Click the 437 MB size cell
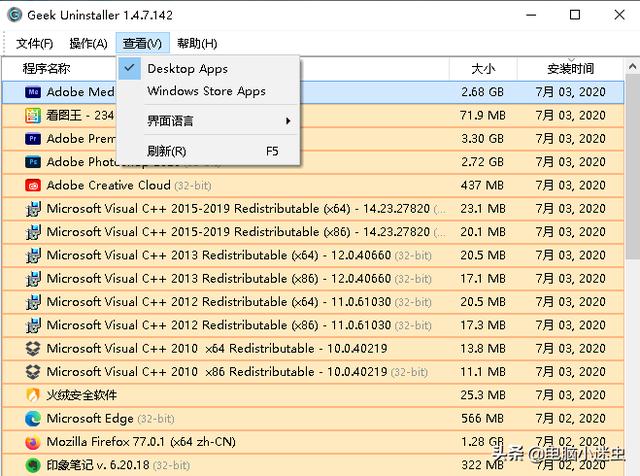 click(482, 185)
